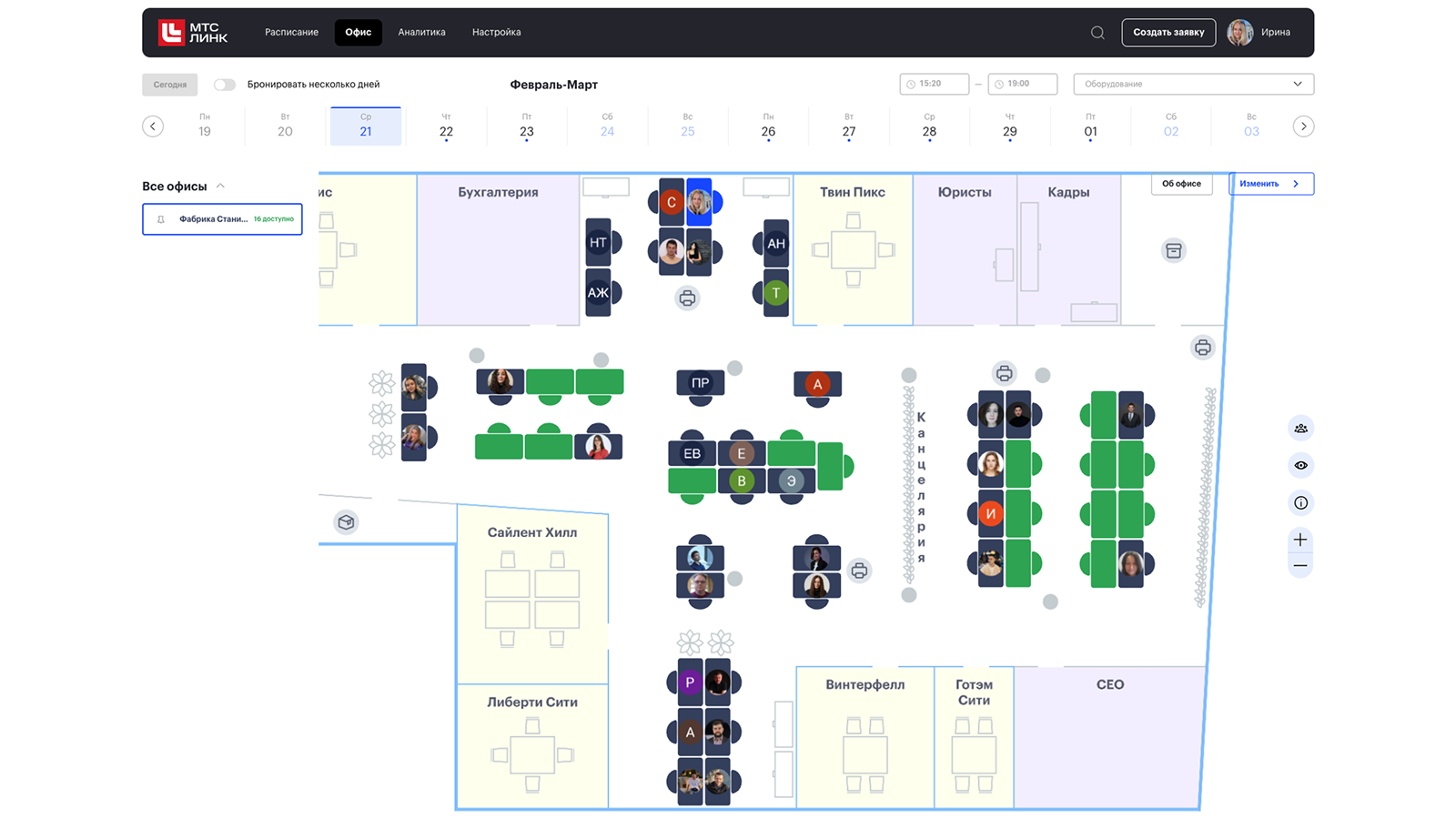Image resolution: width=1456 pixels, height=819 pixels.
Task: Select the Твин Пикс meeting room
Action: pos(853,249)
